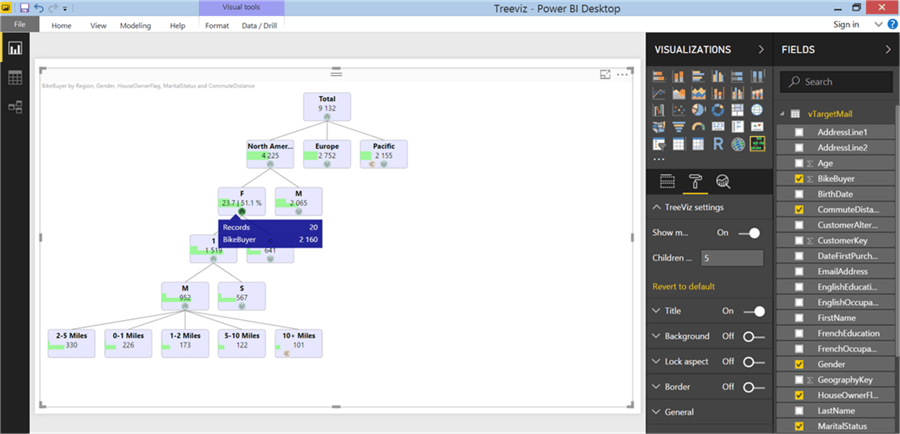This screenshot has width=900, height=434.
Task: Turn off Show measures toggle
Action: 749,233
